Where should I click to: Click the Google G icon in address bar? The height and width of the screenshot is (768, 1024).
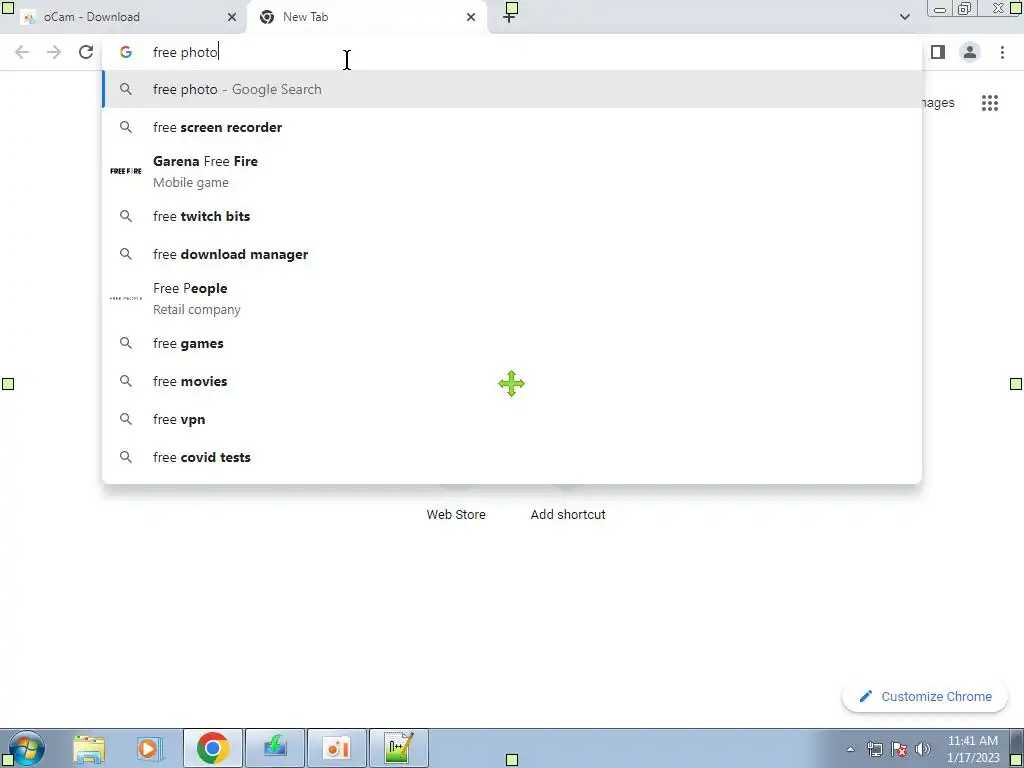coord(126,52)
